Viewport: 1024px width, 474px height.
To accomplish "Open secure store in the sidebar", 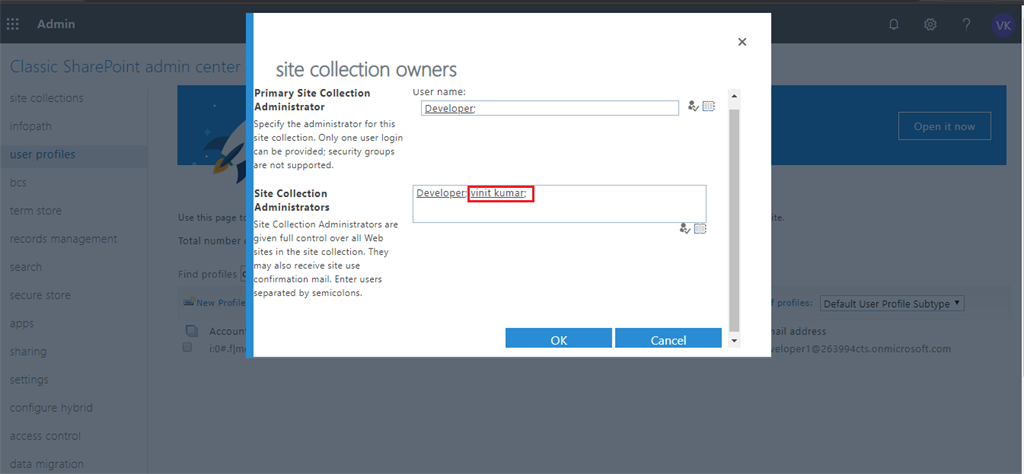I will tap(40, 295).
